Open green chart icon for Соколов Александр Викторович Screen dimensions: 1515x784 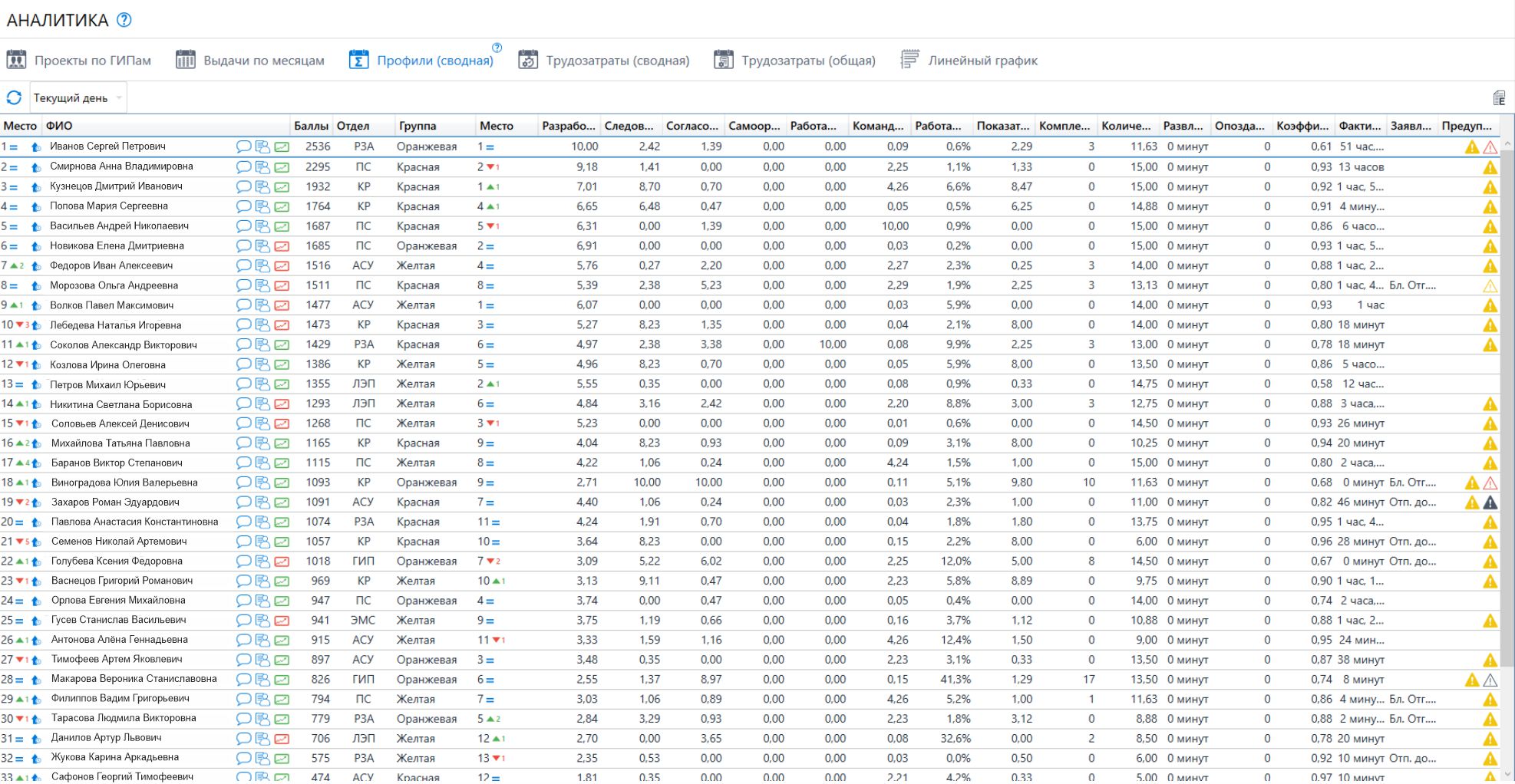pos(282,344)
